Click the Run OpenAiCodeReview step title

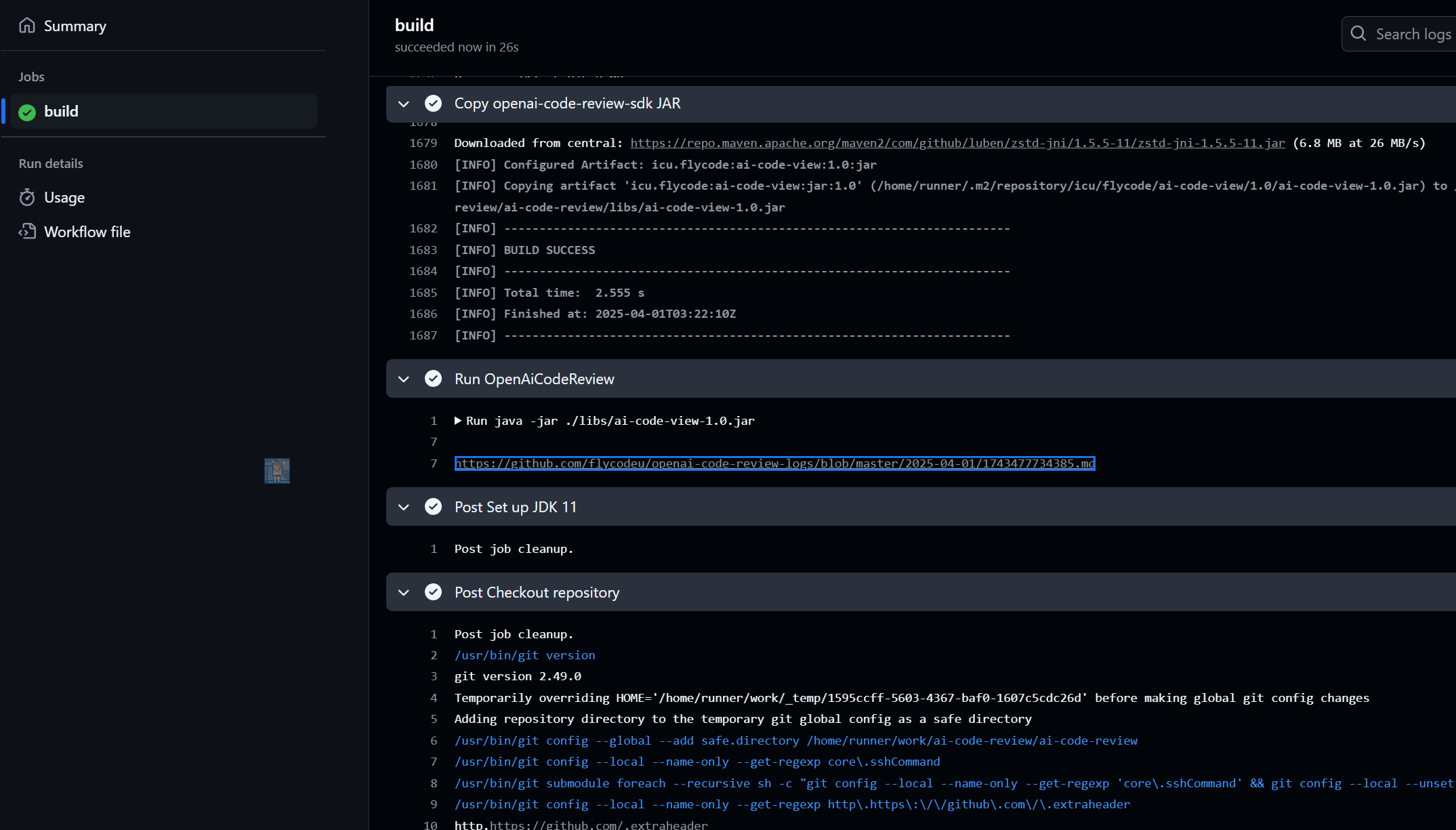[535, 379]
